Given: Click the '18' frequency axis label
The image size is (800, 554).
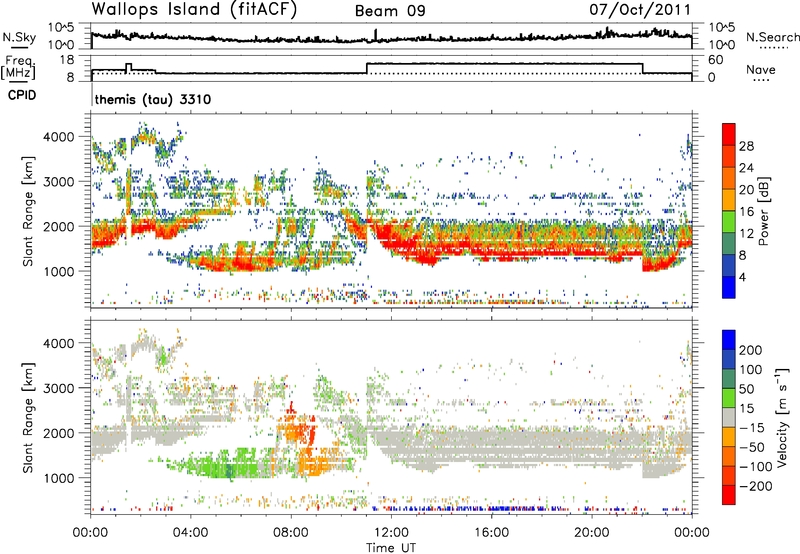Looking at the screenshot, I should point(66,60).
